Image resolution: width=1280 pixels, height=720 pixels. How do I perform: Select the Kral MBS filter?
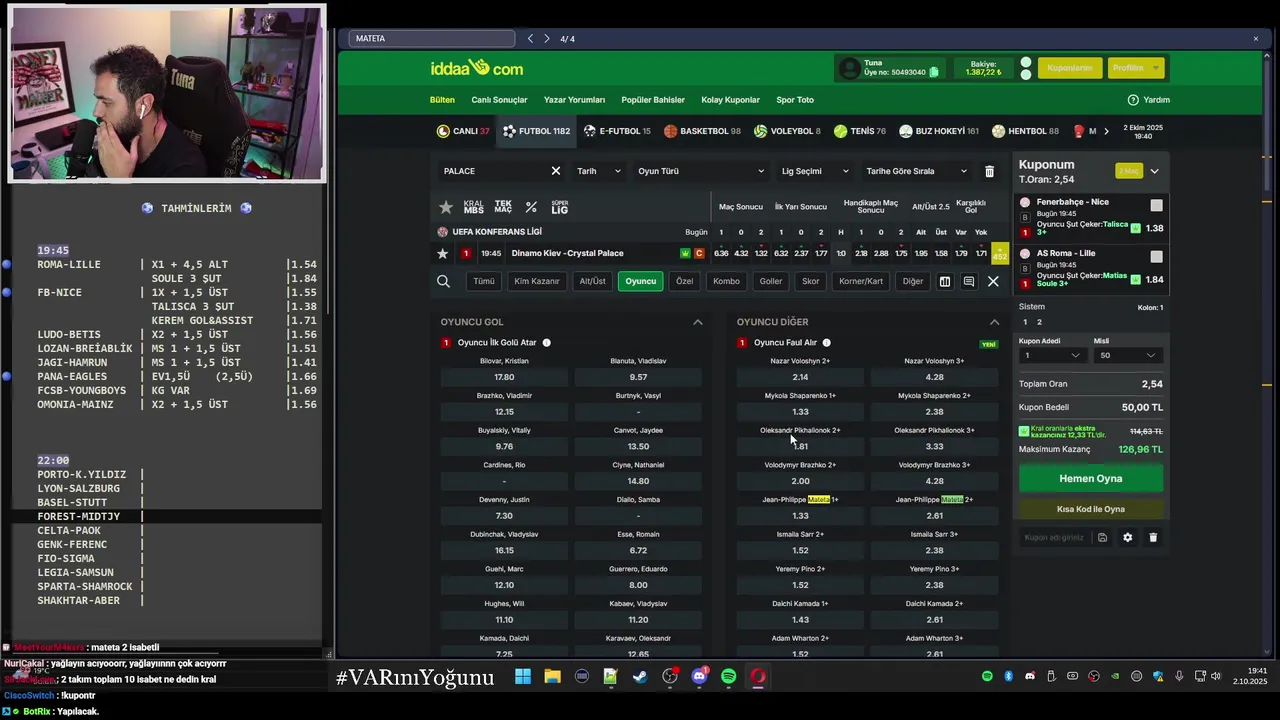[474, 207]
